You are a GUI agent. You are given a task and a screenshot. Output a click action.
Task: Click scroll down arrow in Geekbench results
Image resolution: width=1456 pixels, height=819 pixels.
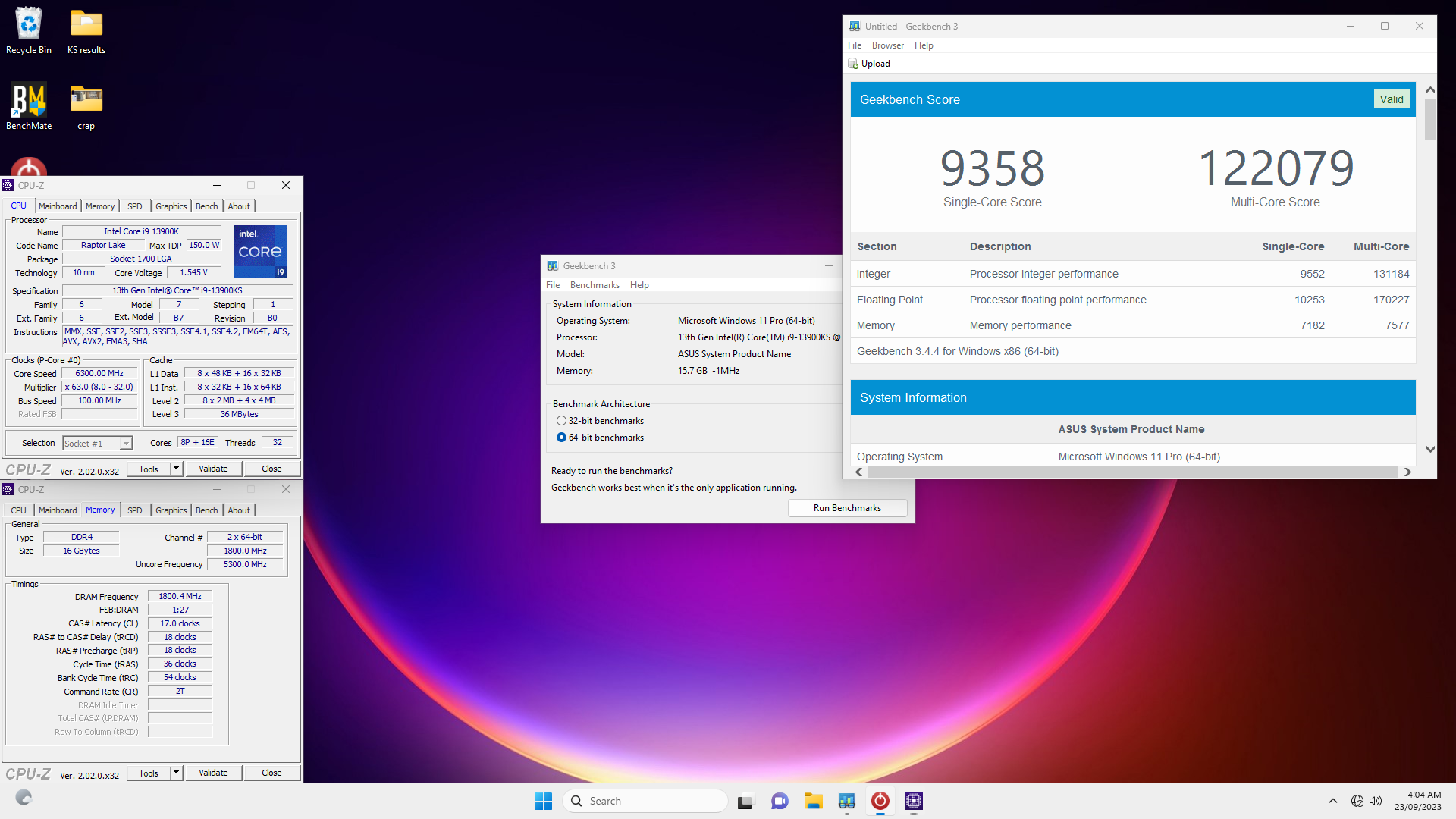[x=1430, y=449]
